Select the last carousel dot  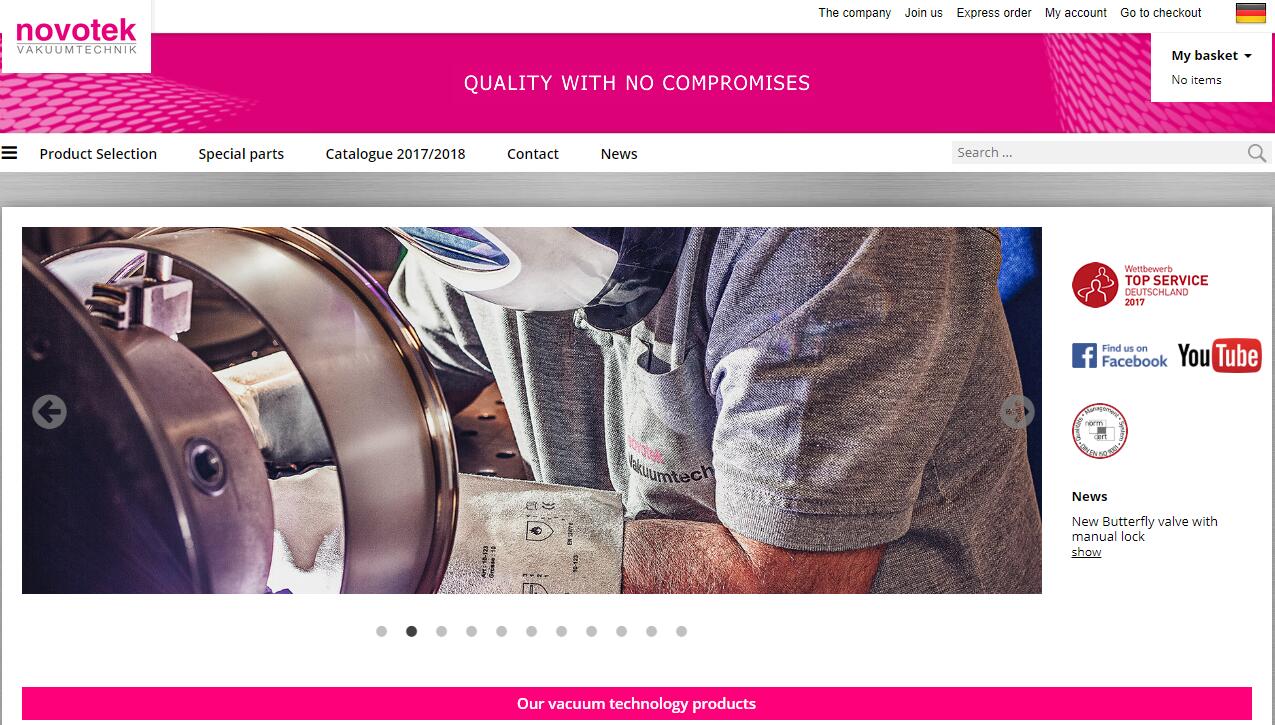pyautogui.click(x=681, y=631)
